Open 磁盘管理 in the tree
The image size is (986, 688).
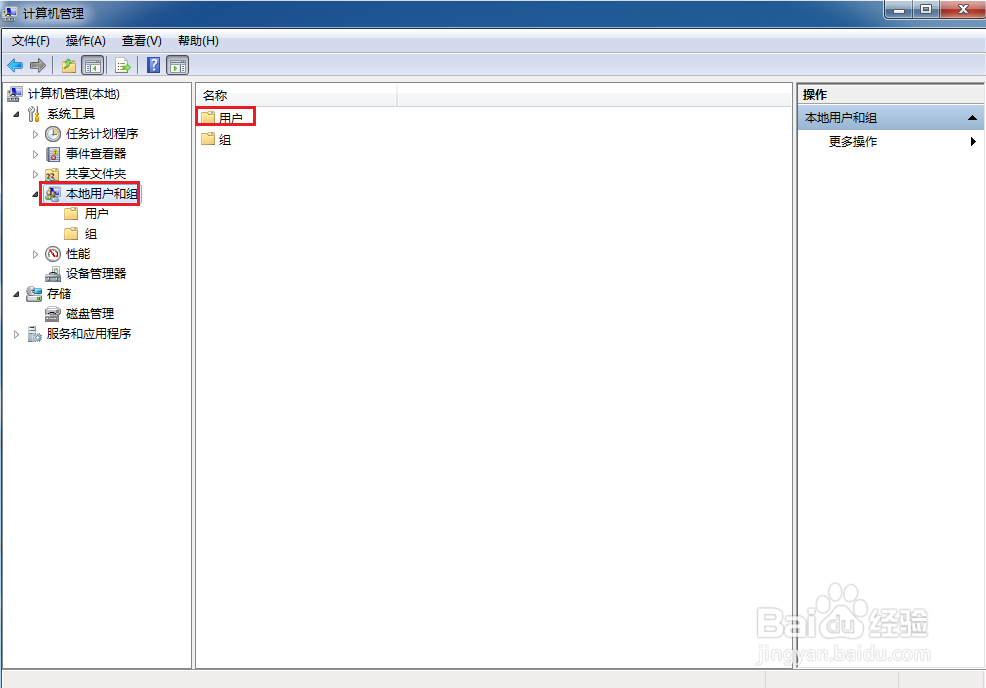[90, 314]
